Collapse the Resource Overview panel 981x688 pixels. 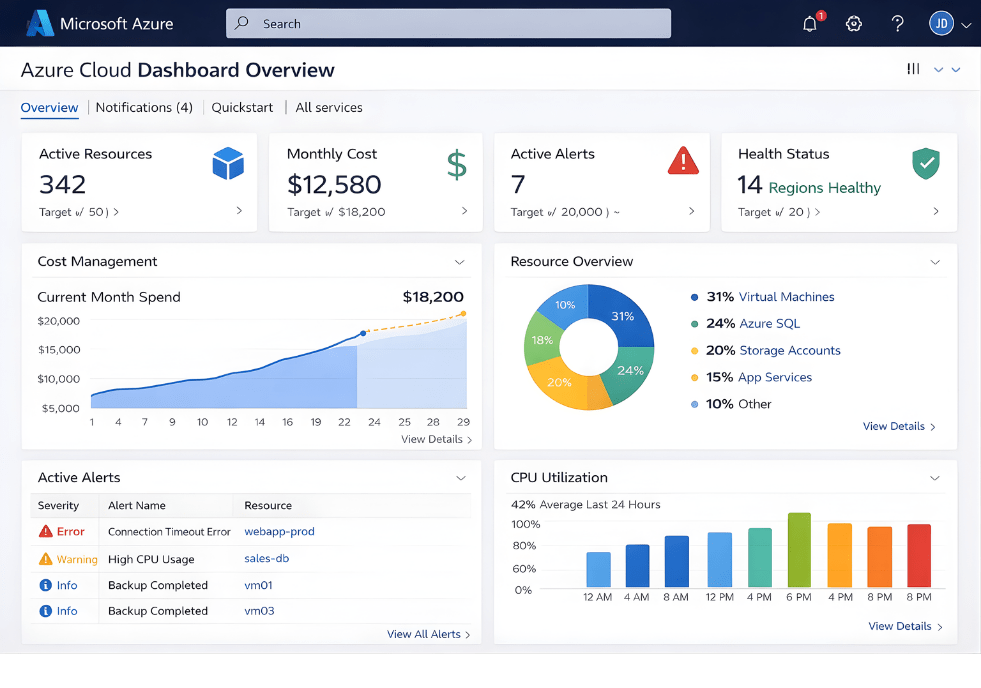point(934,262)
